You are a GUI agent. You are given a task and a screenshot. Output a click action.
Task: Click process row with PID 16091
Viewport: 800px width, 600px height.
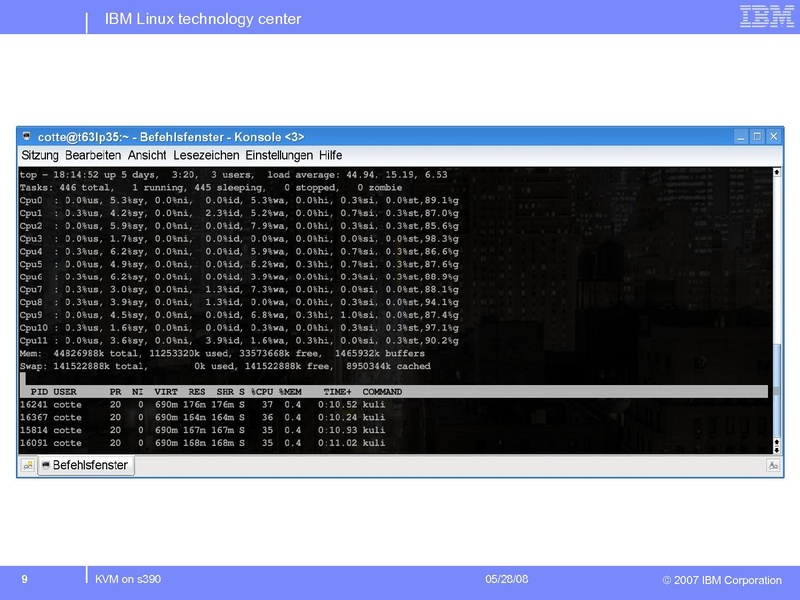click(x=200, y=442)
